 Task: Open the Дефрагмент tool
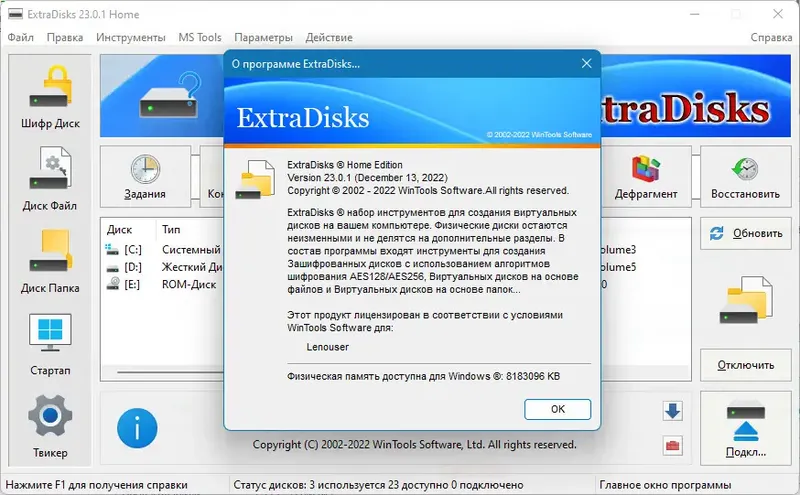tap(646, 177)
